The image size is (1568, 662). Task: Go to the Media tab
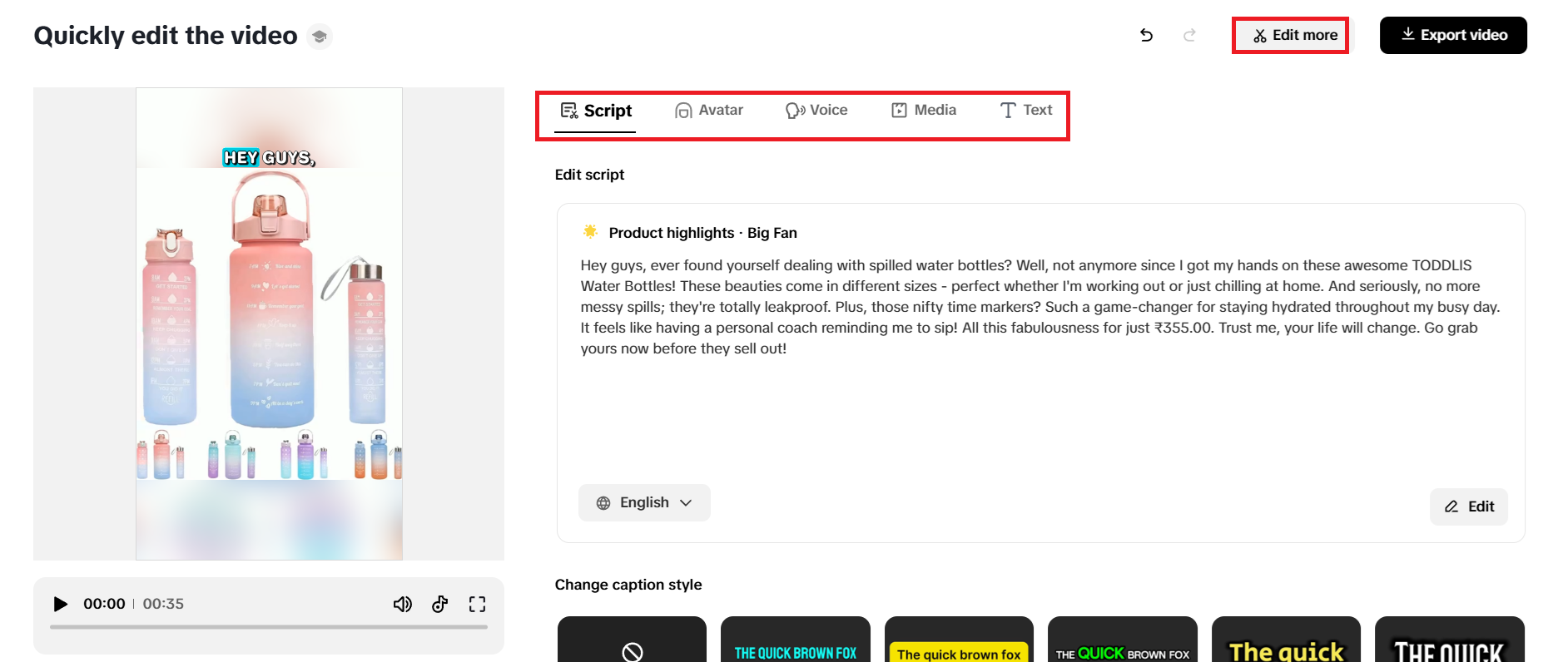pos(924,111)
